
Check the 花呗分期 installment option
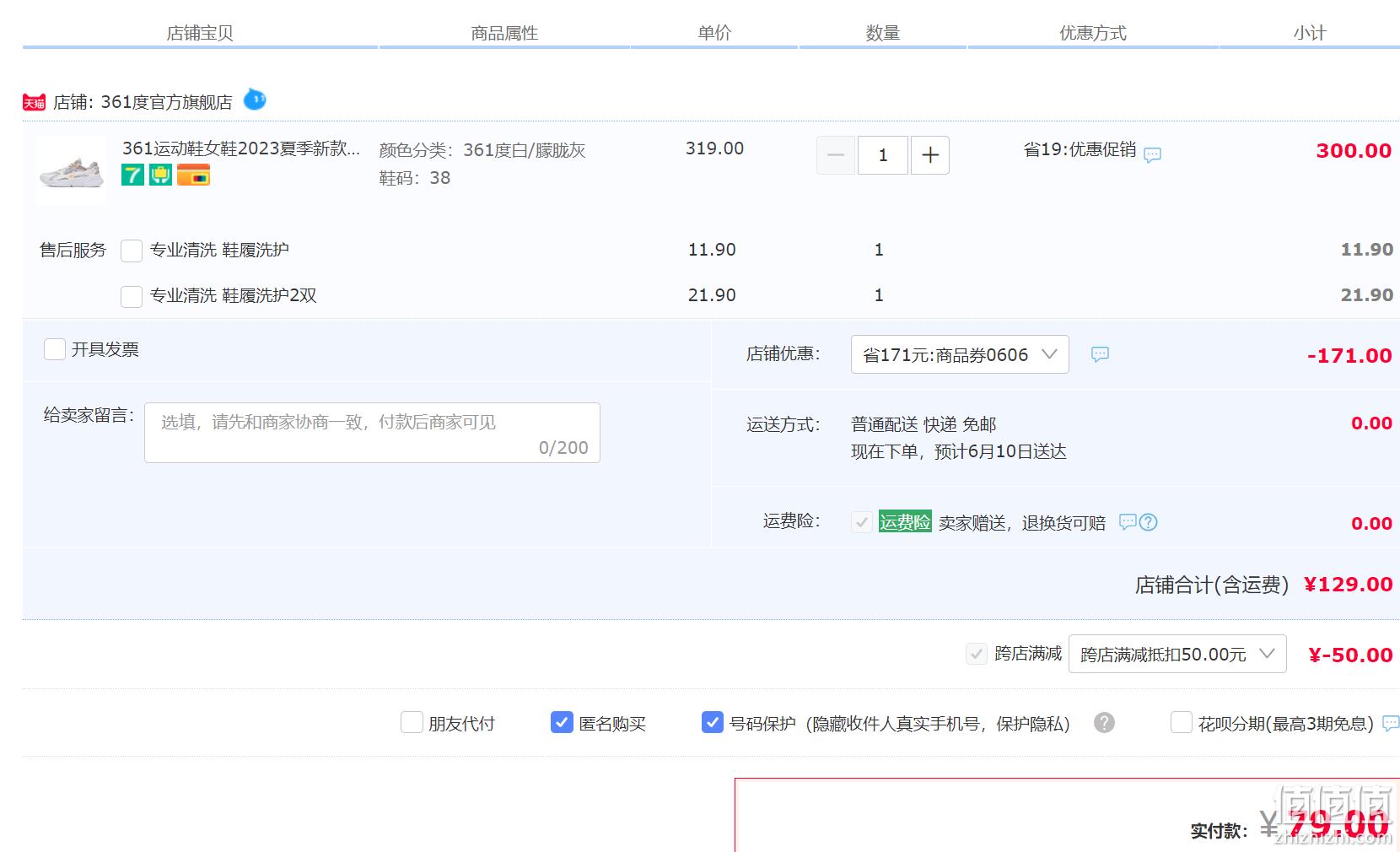1182,723
